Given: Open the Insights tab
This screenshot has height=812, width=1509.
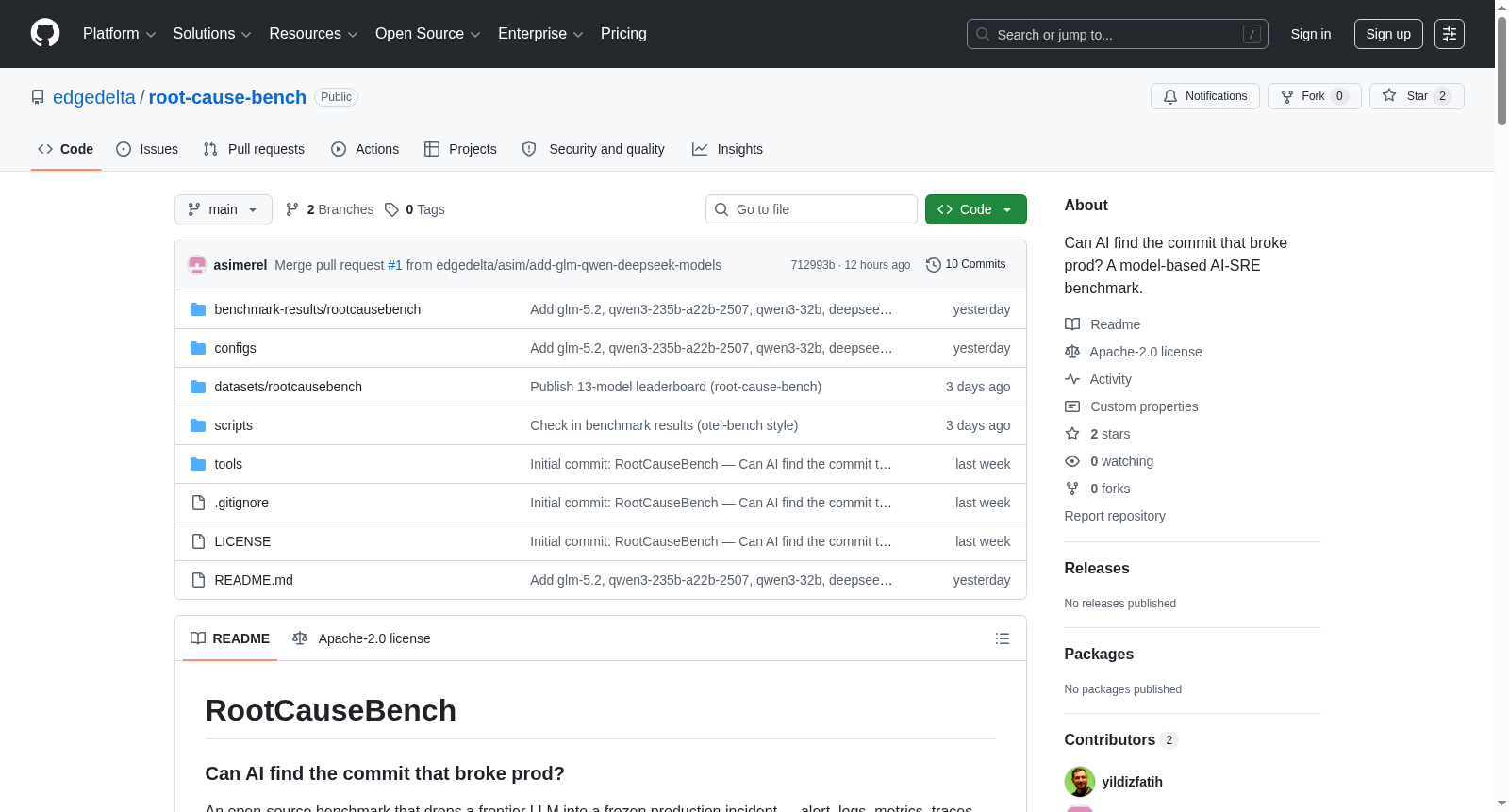Looking at the screenshot, I should (727, 149).
